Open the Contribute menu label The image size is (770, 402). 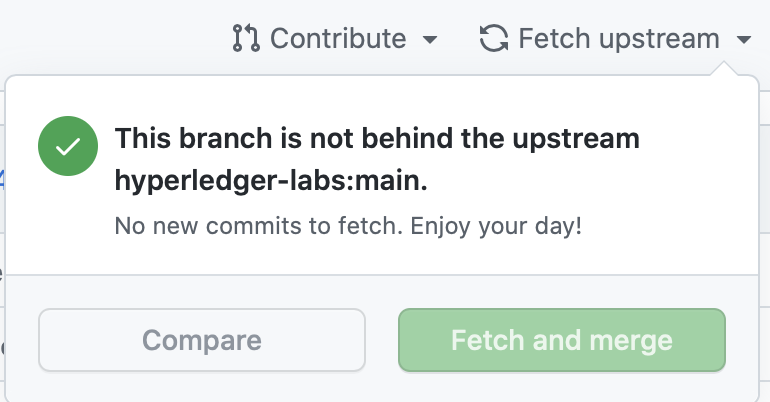tap(338, 39)
